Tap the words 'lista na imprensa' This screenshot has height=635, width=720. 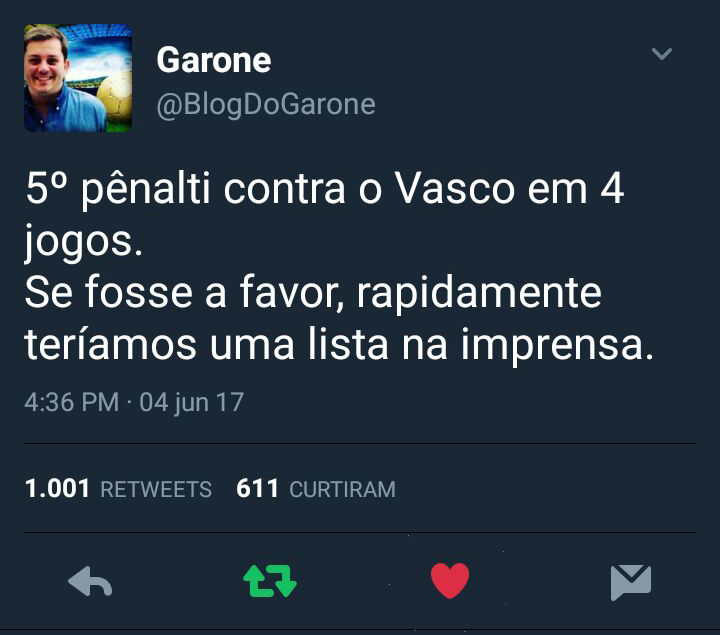pyautogui.click(x=480, y=344)
